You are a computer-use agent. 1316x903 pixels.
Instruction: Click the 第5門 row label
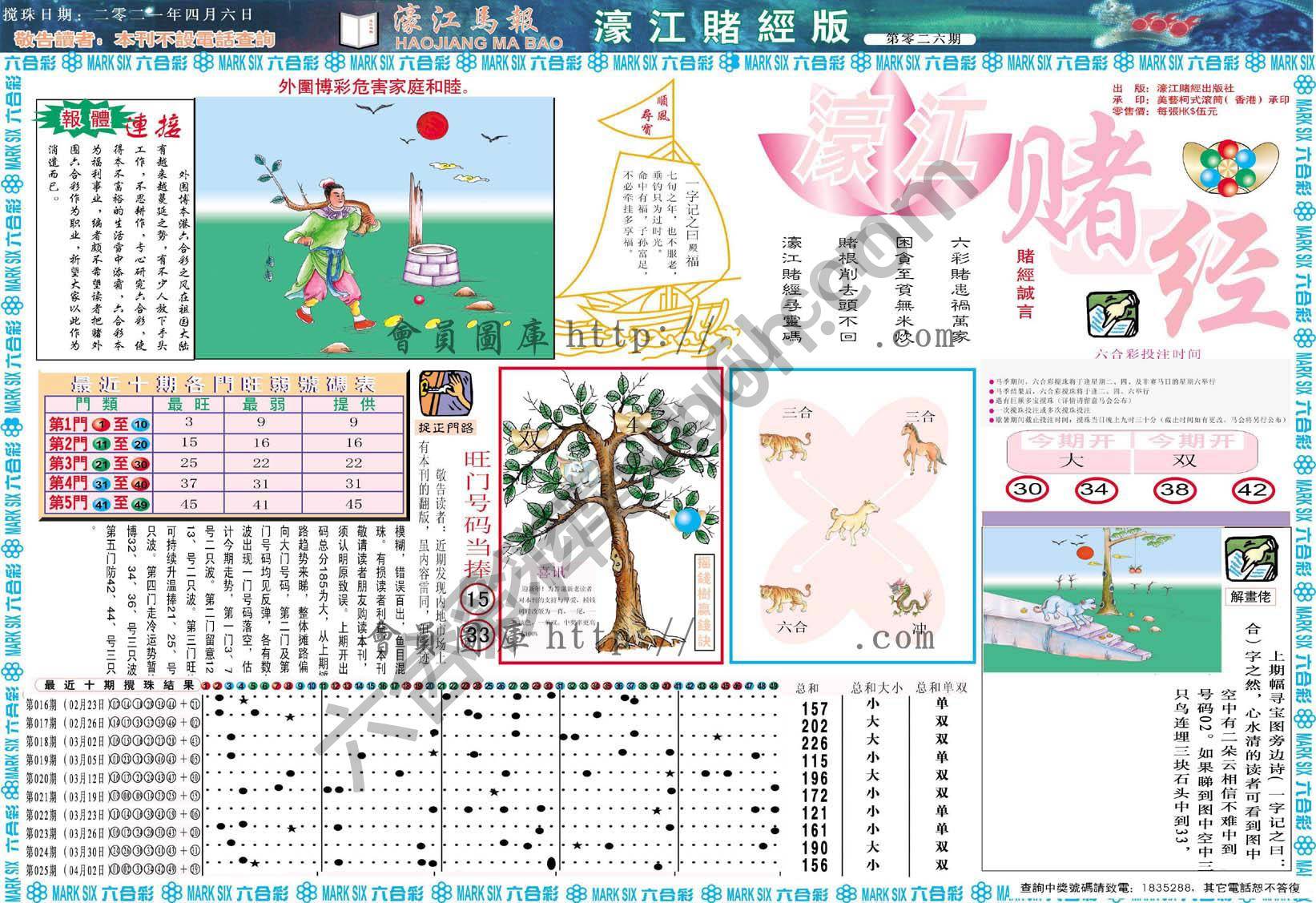99,503
